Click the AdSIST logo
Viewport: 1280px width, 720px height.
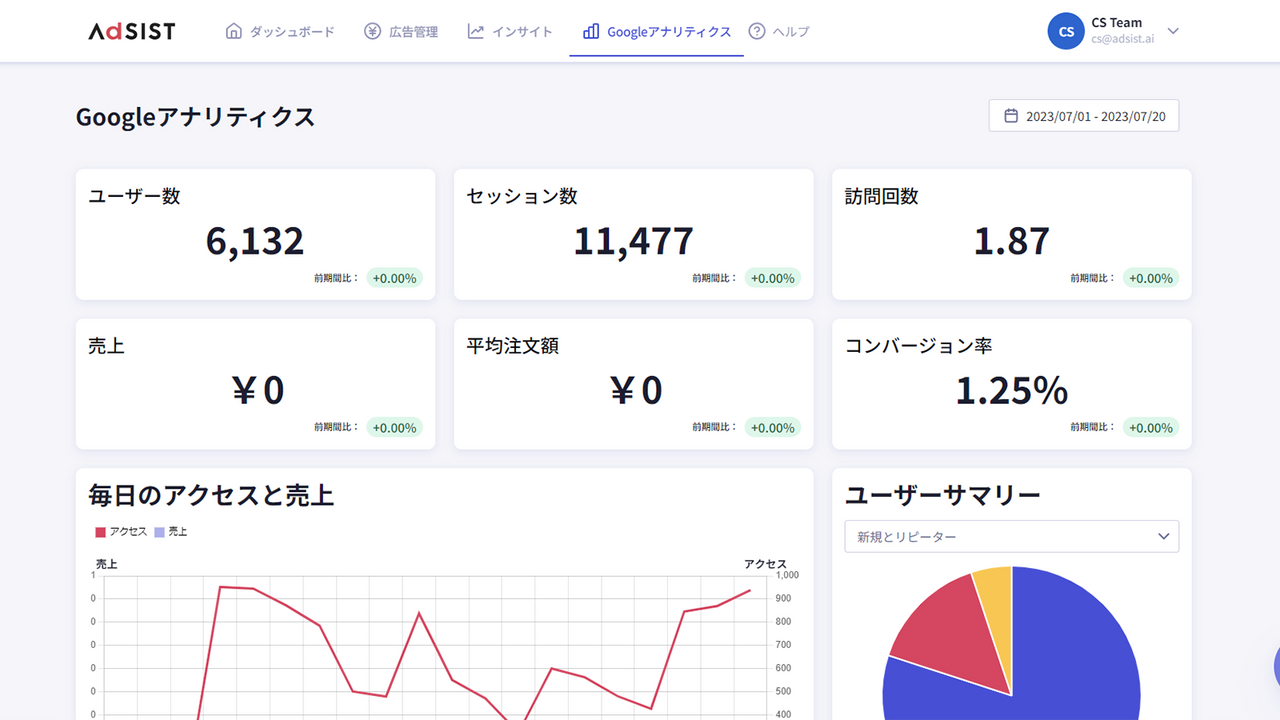(130, 30)
